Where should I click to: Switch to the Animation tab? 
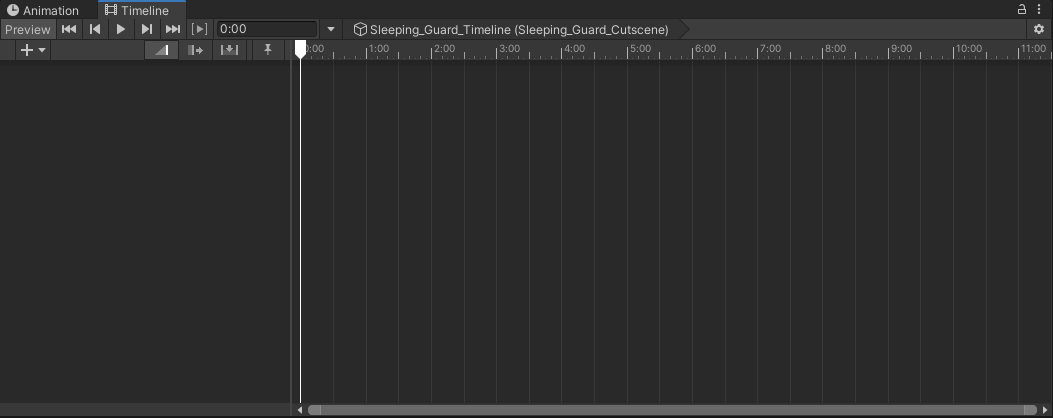pyautogui.click(x=43, y=10)
